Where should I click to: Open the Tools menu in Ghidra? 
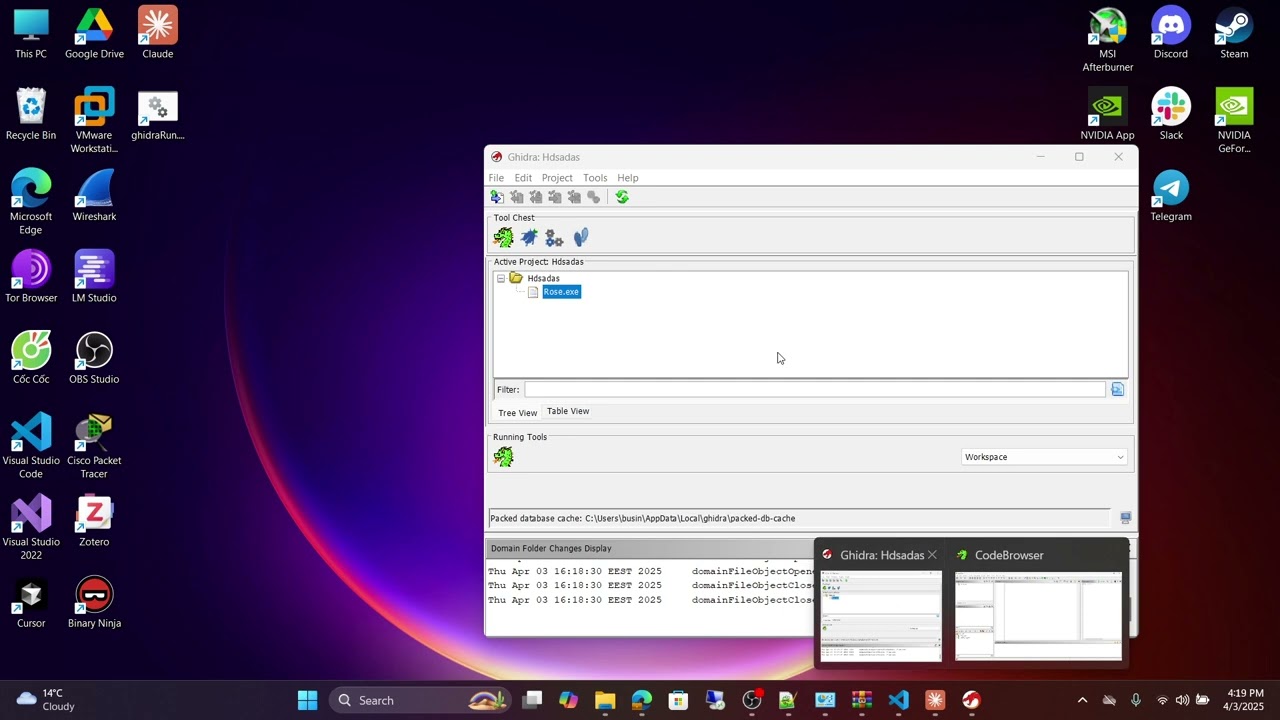pos(595,178)
